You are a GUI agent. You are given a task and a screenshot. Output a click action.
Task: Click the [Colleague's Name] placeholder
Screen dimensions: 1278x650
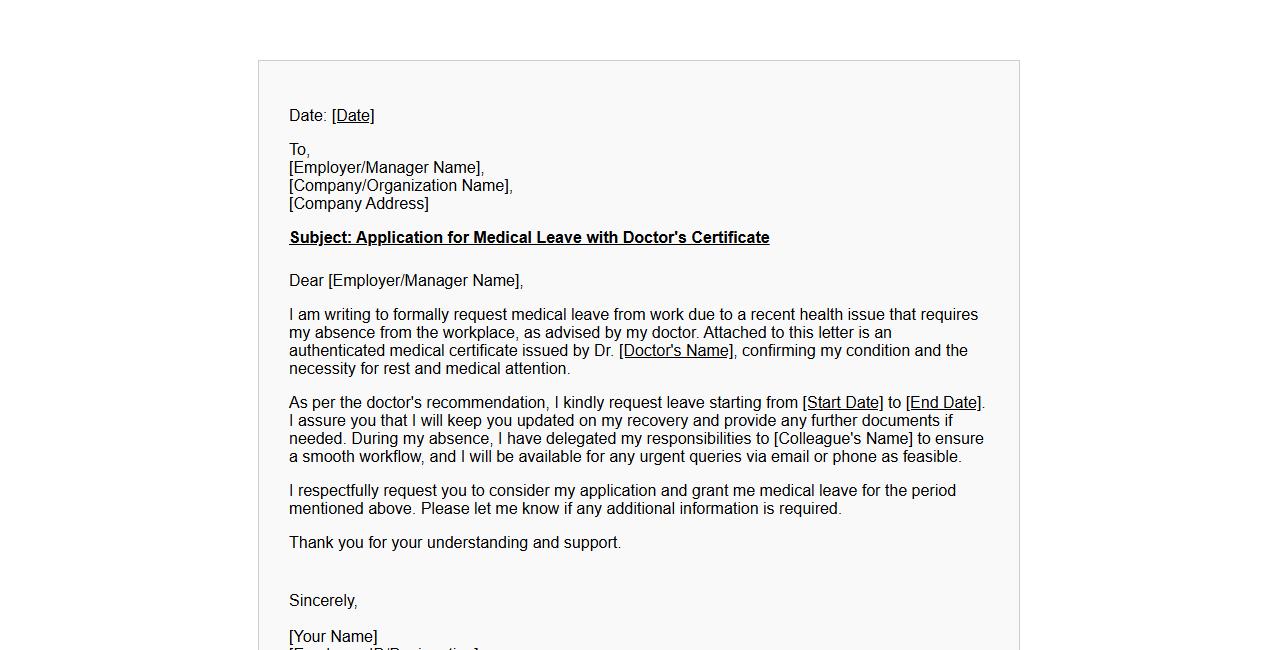[x=843, y=439]
